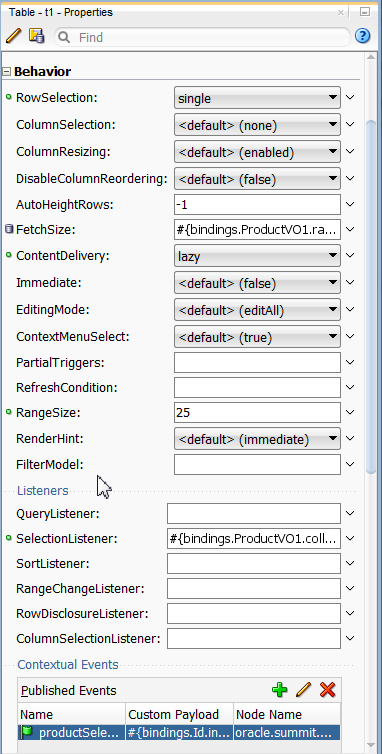Open property menu arrow for SortListener
Viewport: 382px width, 754px height.
(350, 563)
